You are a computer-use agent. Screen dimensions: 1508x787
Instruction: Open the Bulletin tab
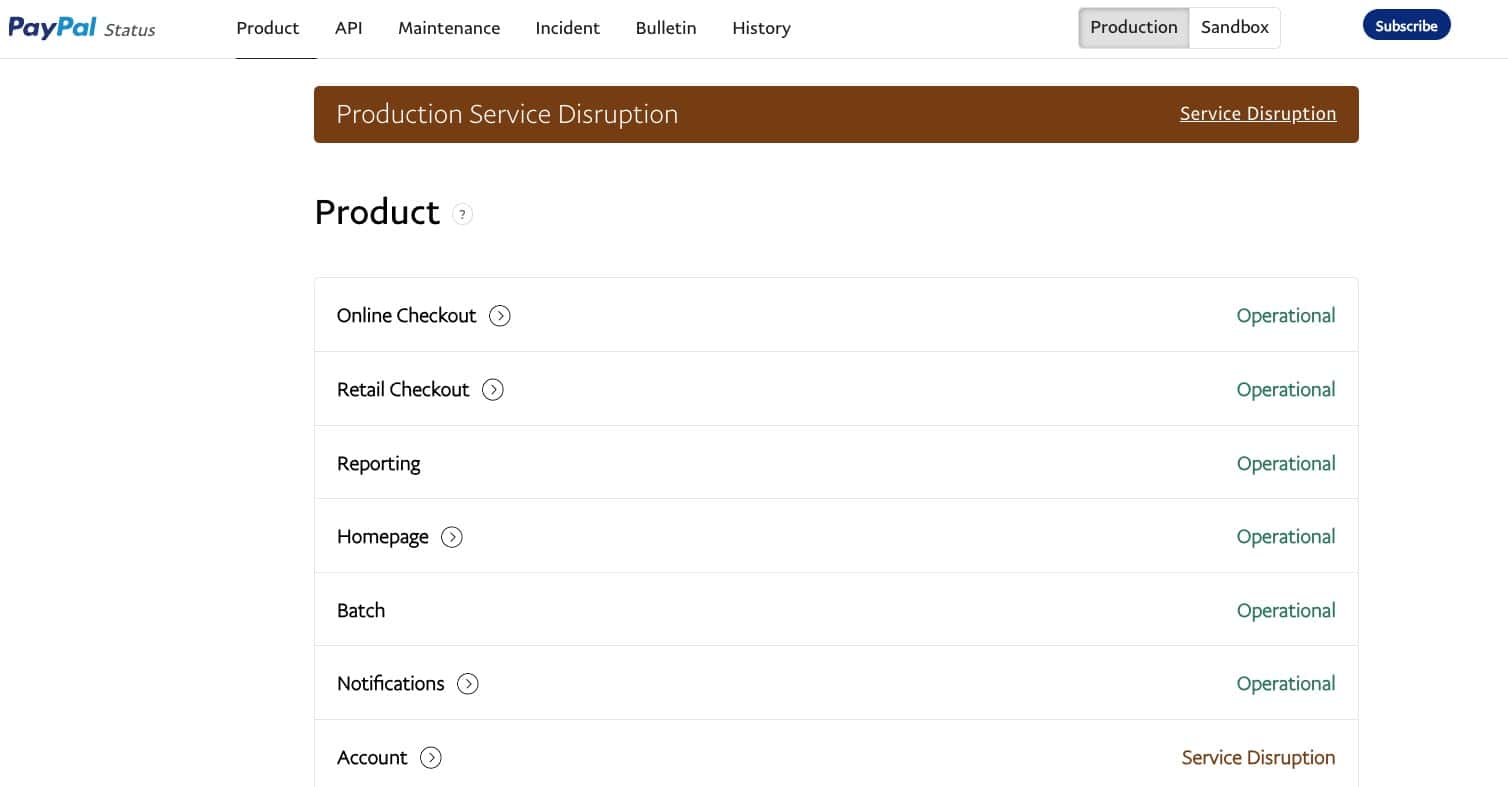click(666, 28)
